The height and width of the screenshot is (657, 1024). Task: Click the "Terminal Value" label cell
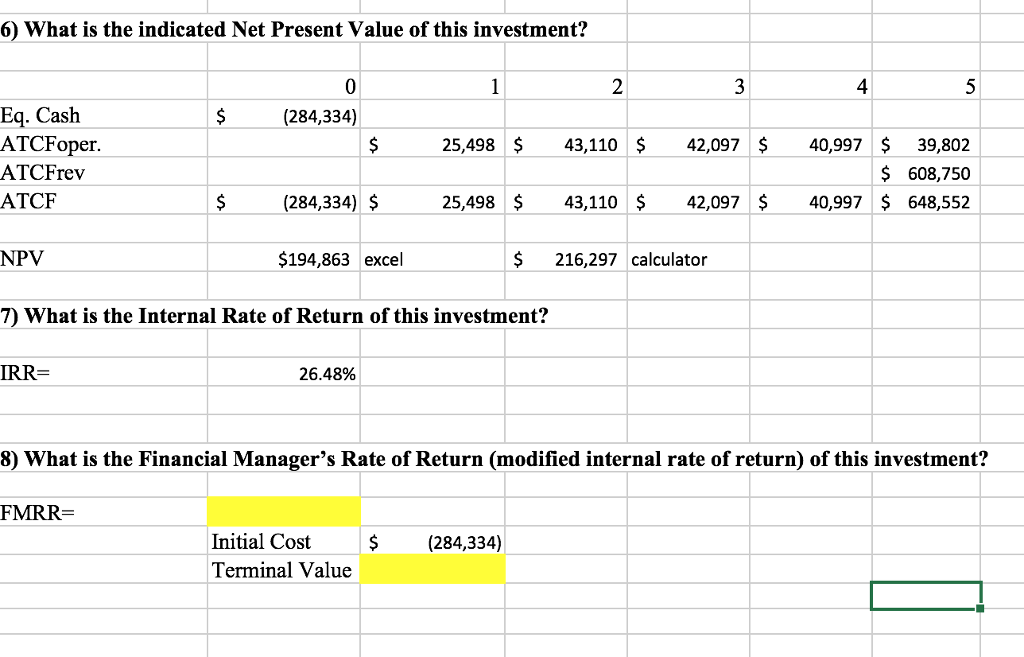(x=282, y=570)
